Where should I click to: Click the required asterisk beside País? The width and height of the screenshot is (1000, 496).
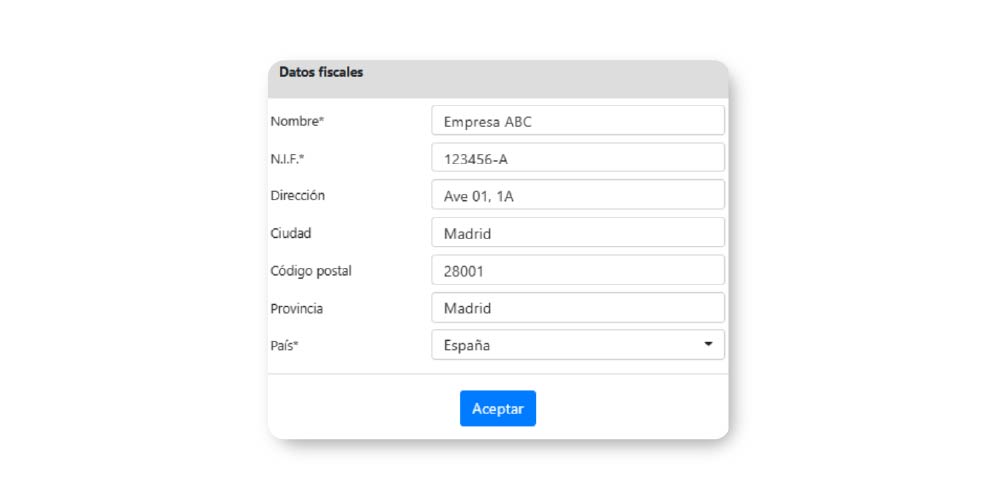tap(297, 344)
